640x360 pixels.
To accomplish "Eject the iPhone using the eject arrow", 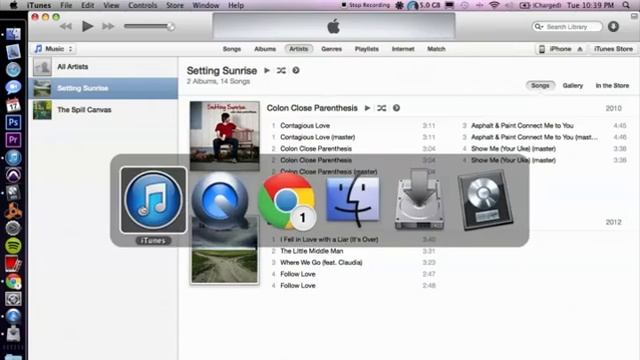I will (580, 49).
